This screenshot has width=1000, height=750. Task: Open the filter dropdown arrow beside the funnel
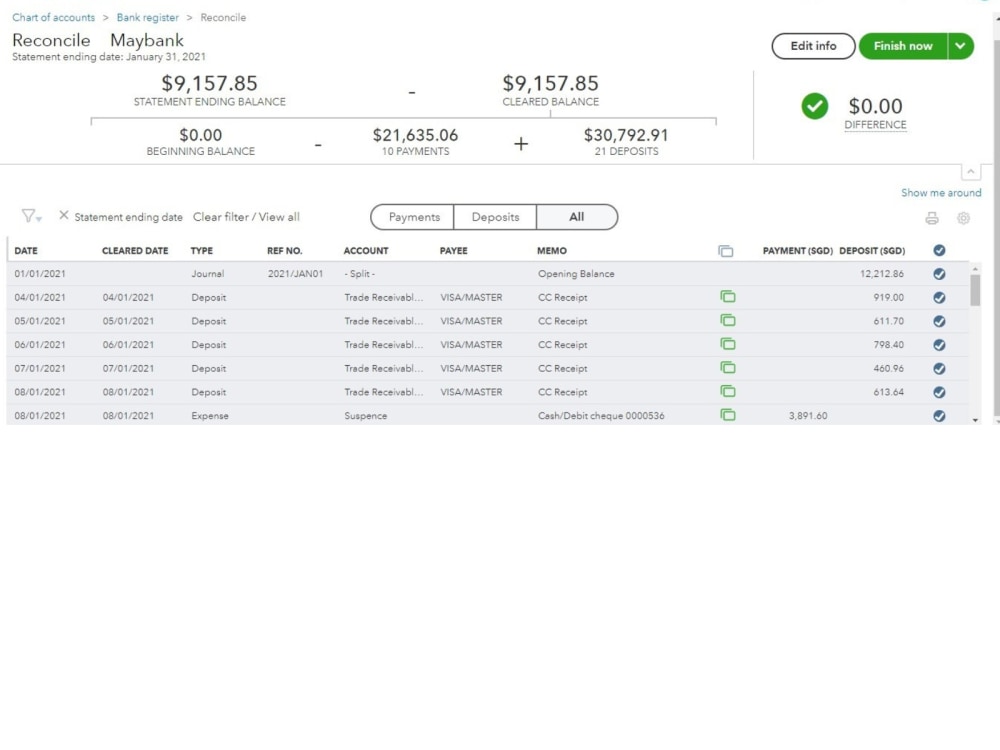39,218
